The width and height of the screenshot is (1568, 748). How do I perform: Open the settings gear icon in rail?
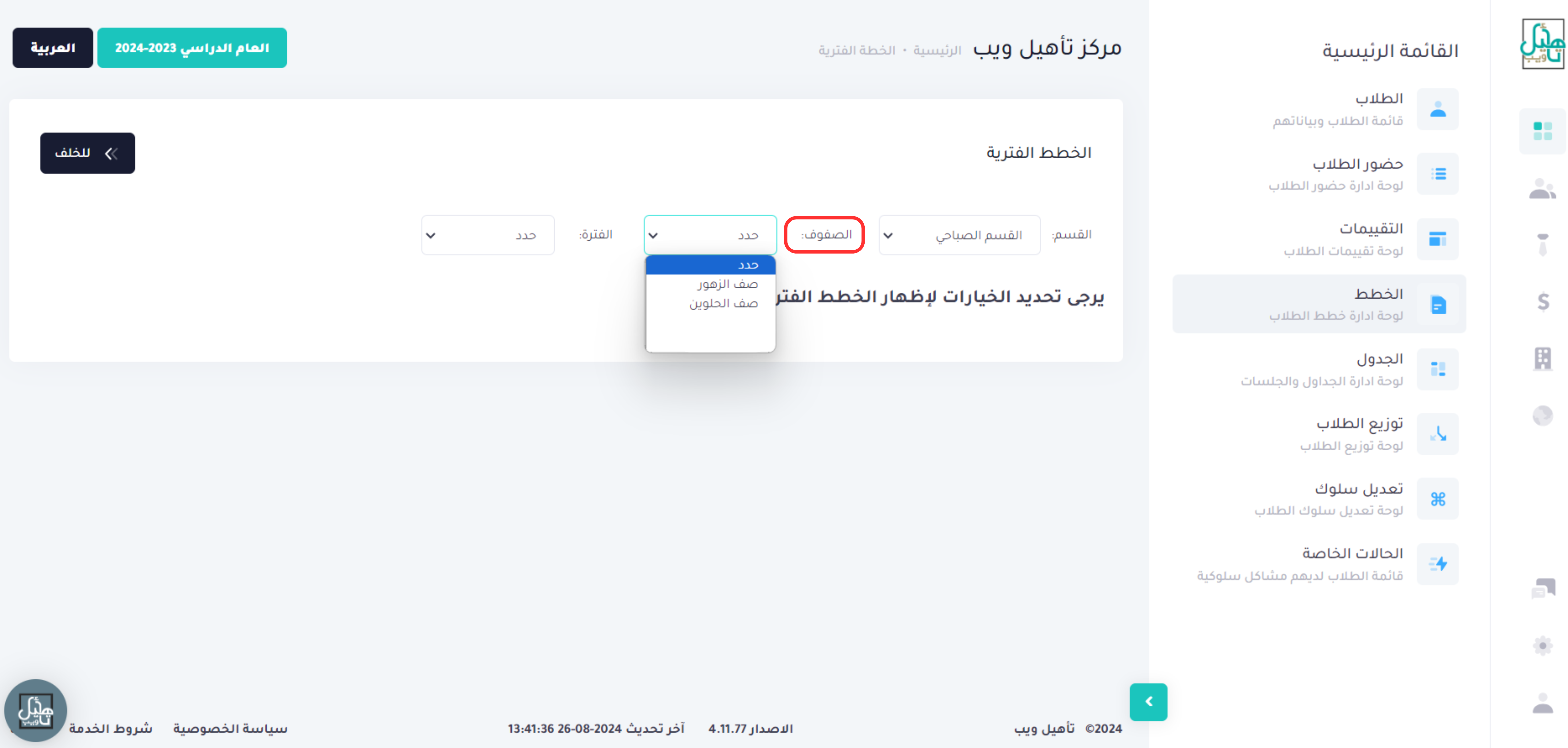point(1543,645)
